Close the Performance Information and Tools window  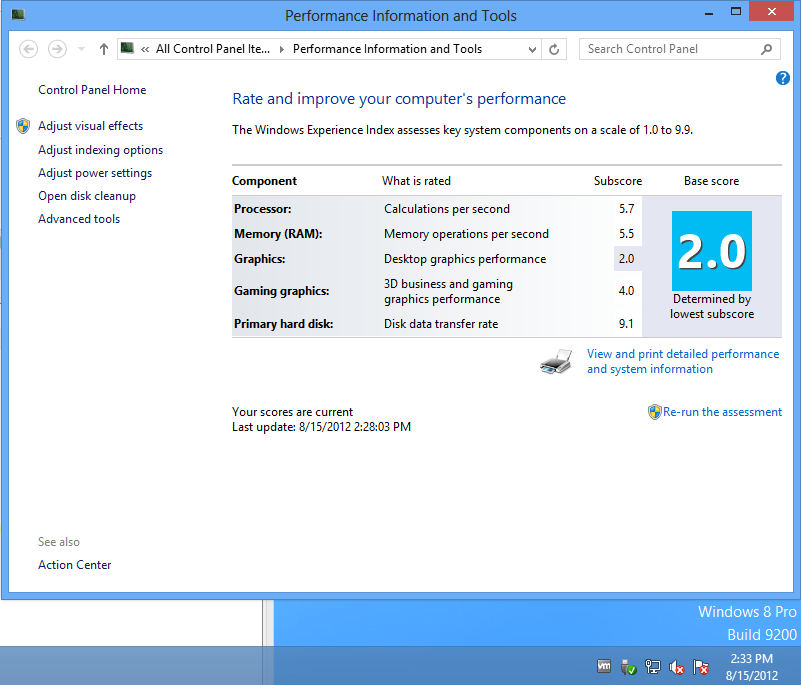(x=772, y=11)
